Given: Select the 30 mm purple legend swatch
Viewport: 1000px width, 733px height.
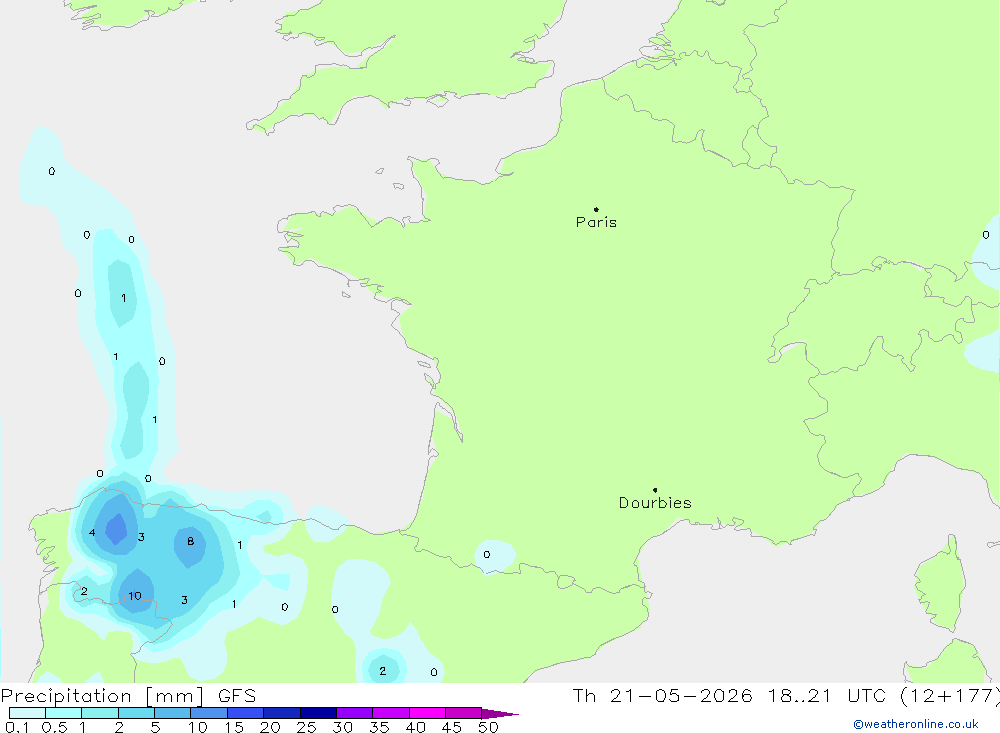Looking at the screenshot, I should pos(354,713).
